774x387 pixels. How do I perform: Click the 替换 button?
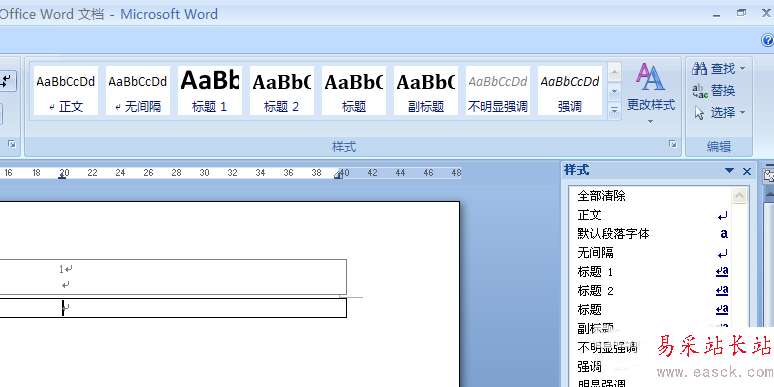(x=714, y=91)
